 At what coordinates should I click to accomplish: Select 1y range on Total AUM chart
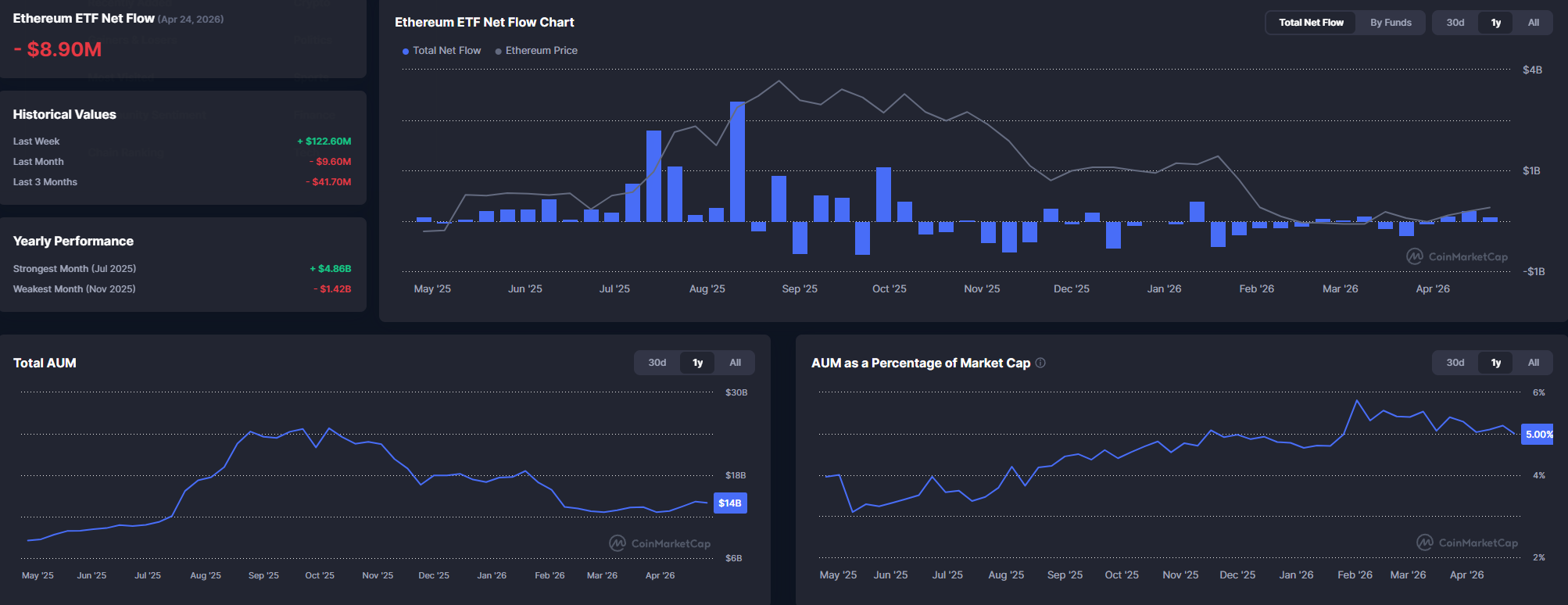pos(697,363)
